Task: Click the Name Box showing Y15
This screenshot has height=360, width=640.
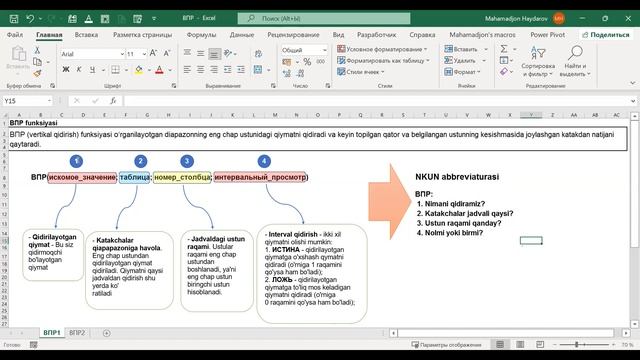Action: pos(27,101)
